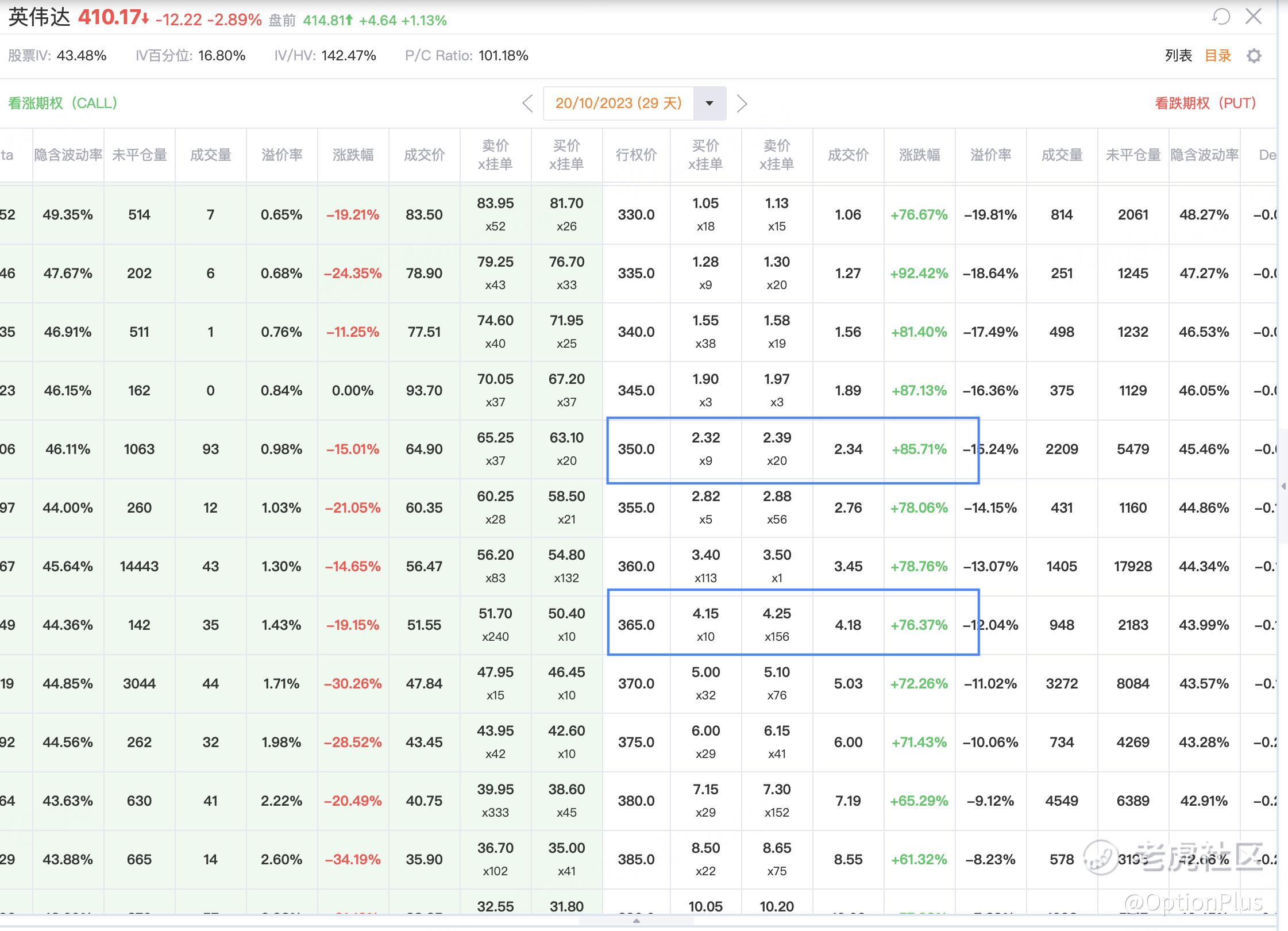
Task: Click put change +92.42% cell
Action: click(920, 274)
